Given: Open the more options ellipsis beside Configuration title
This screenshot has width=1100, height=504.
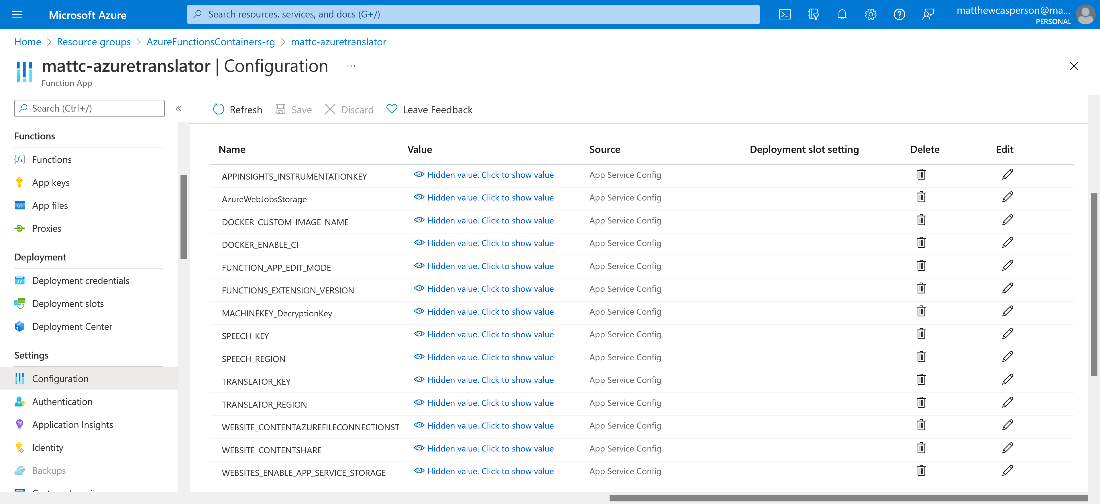Looking at the screenshot, I should point(351,66).
